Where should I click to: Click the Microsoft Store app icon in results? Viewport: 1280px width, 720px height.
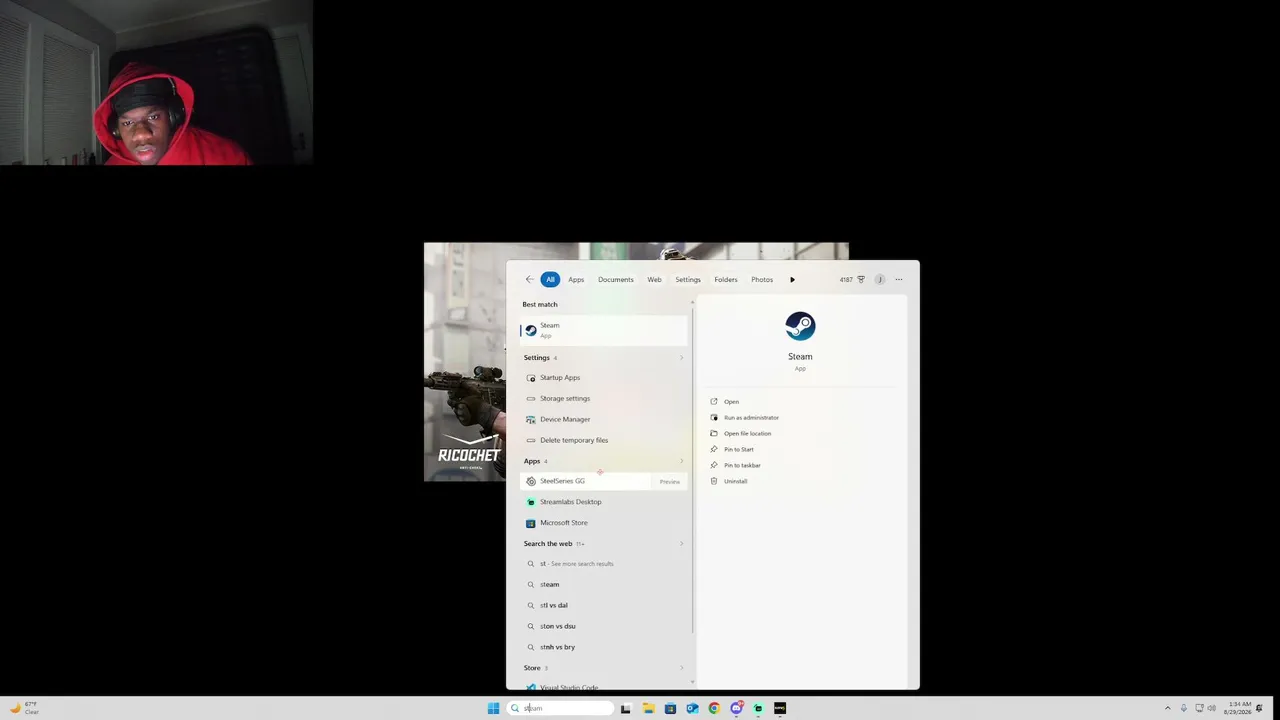(531, 523)
